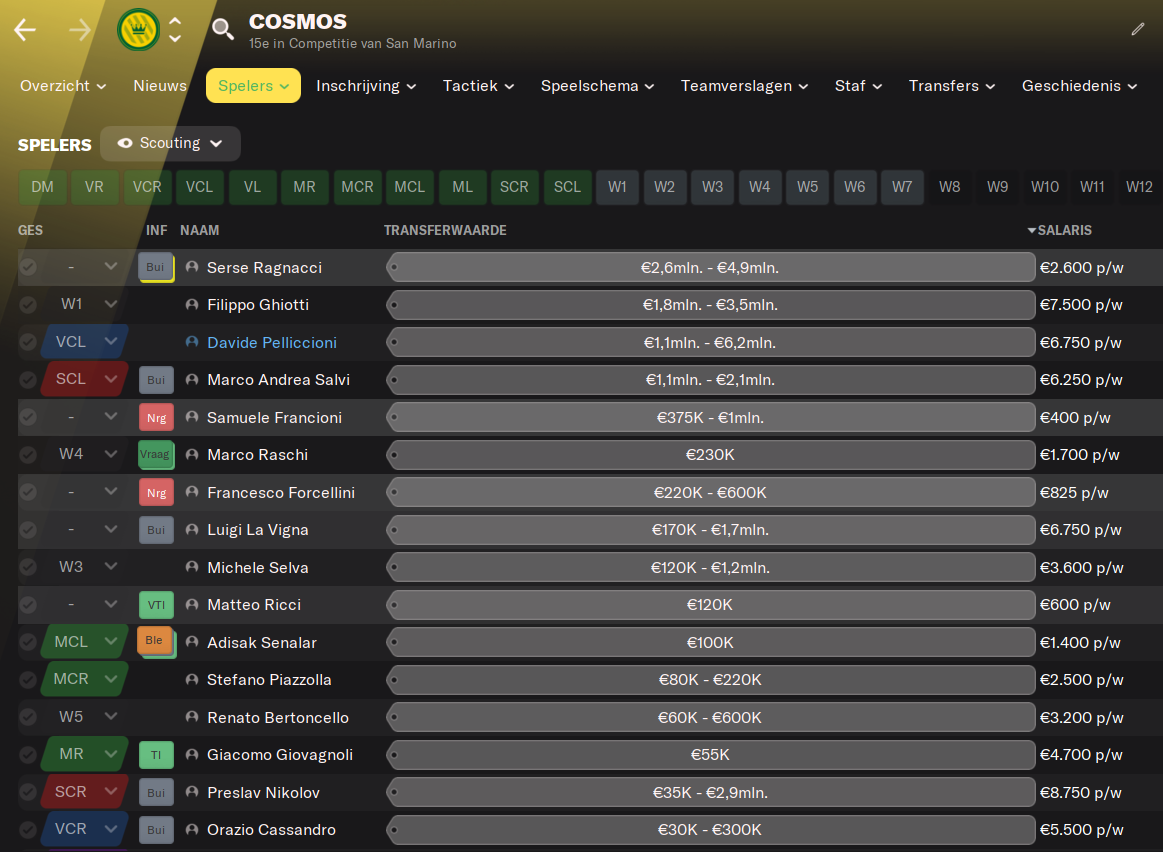
Task: Click person icon beside Davide Pelliccioni
Action: coord(192,342)
